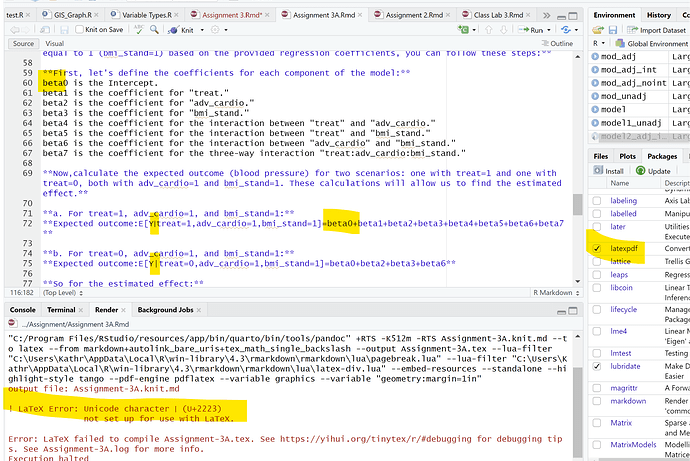Check the leaps package
The width and height of the screenshot is (690, 461).
(597, 274)
